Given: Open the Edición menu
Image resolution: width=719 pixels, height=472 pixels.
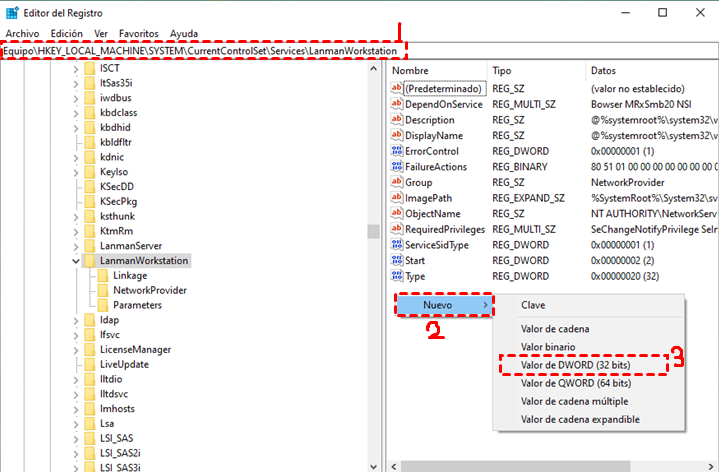Looking at the screenshot, I should point(67,33).
